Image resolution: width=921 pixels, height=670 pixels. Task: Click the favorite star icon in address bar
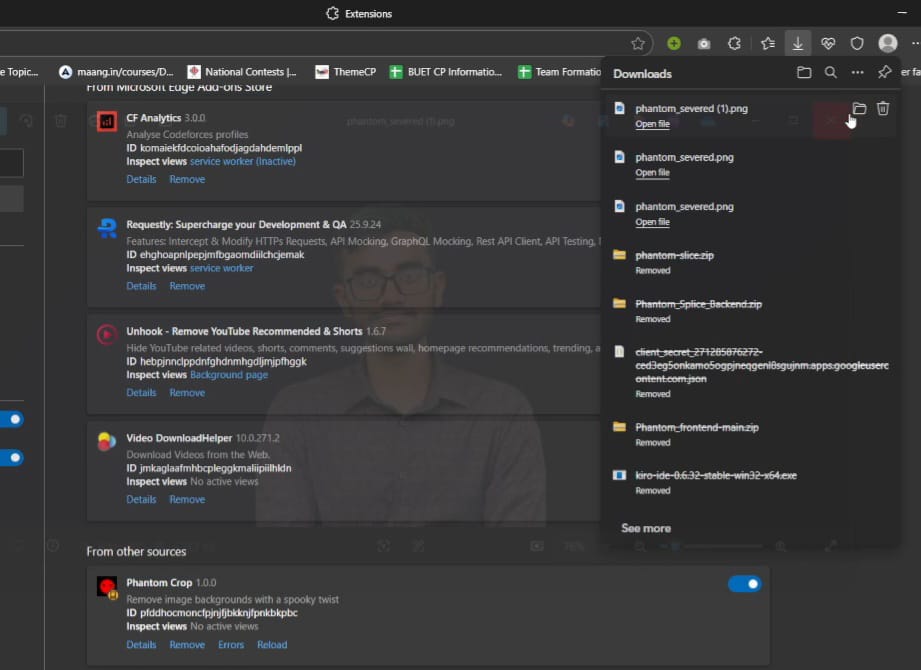point(637,43)
